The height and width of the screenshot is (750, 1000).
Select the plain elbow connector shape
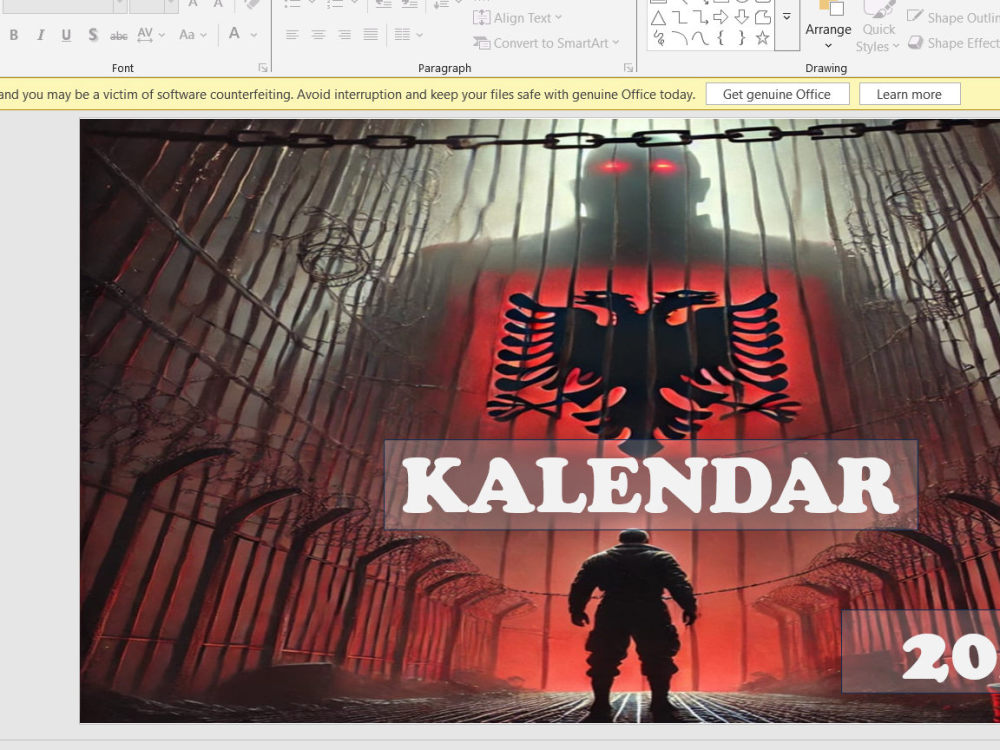click(680, 18)
